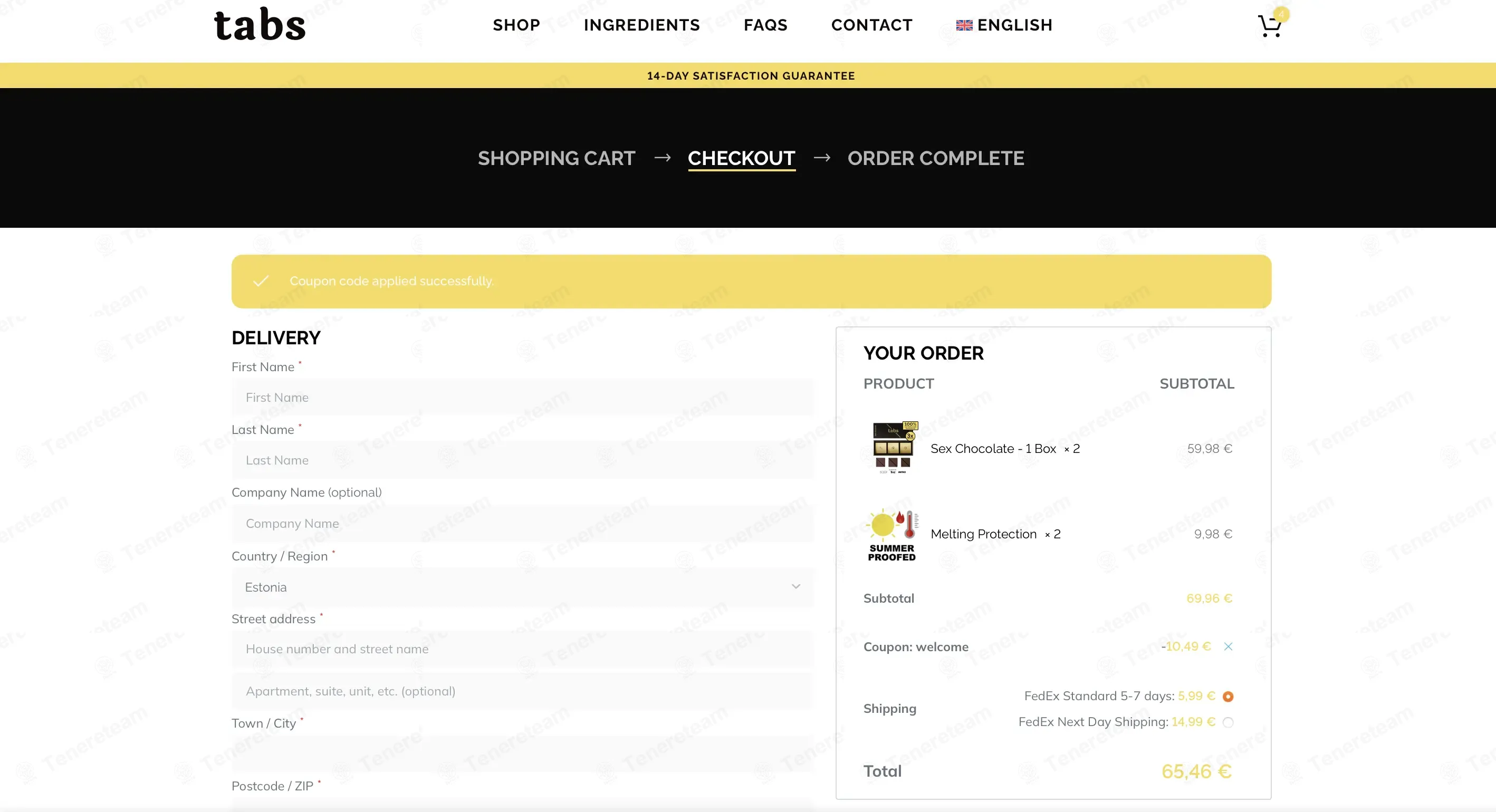
Task: Click the Apartment, suite, unit field
Action: pos(523,691)
